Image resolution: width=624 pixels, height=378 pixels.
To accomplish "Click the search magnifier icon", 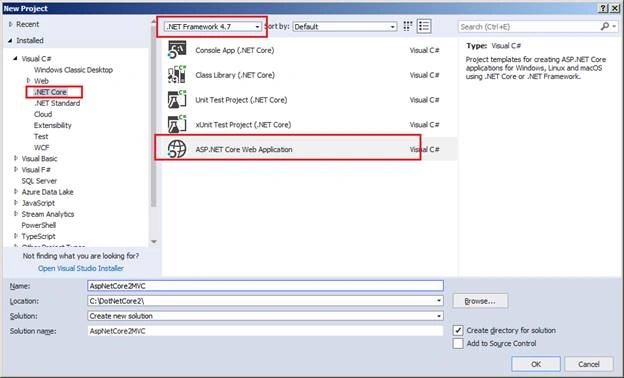I will (x=604, y=26).
